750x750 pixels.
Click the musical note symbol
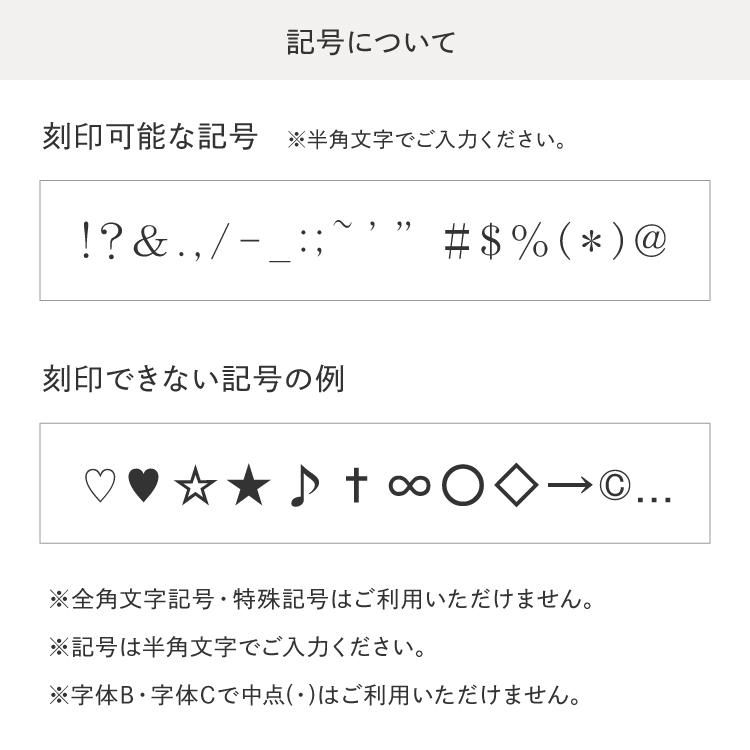point(304,486)
